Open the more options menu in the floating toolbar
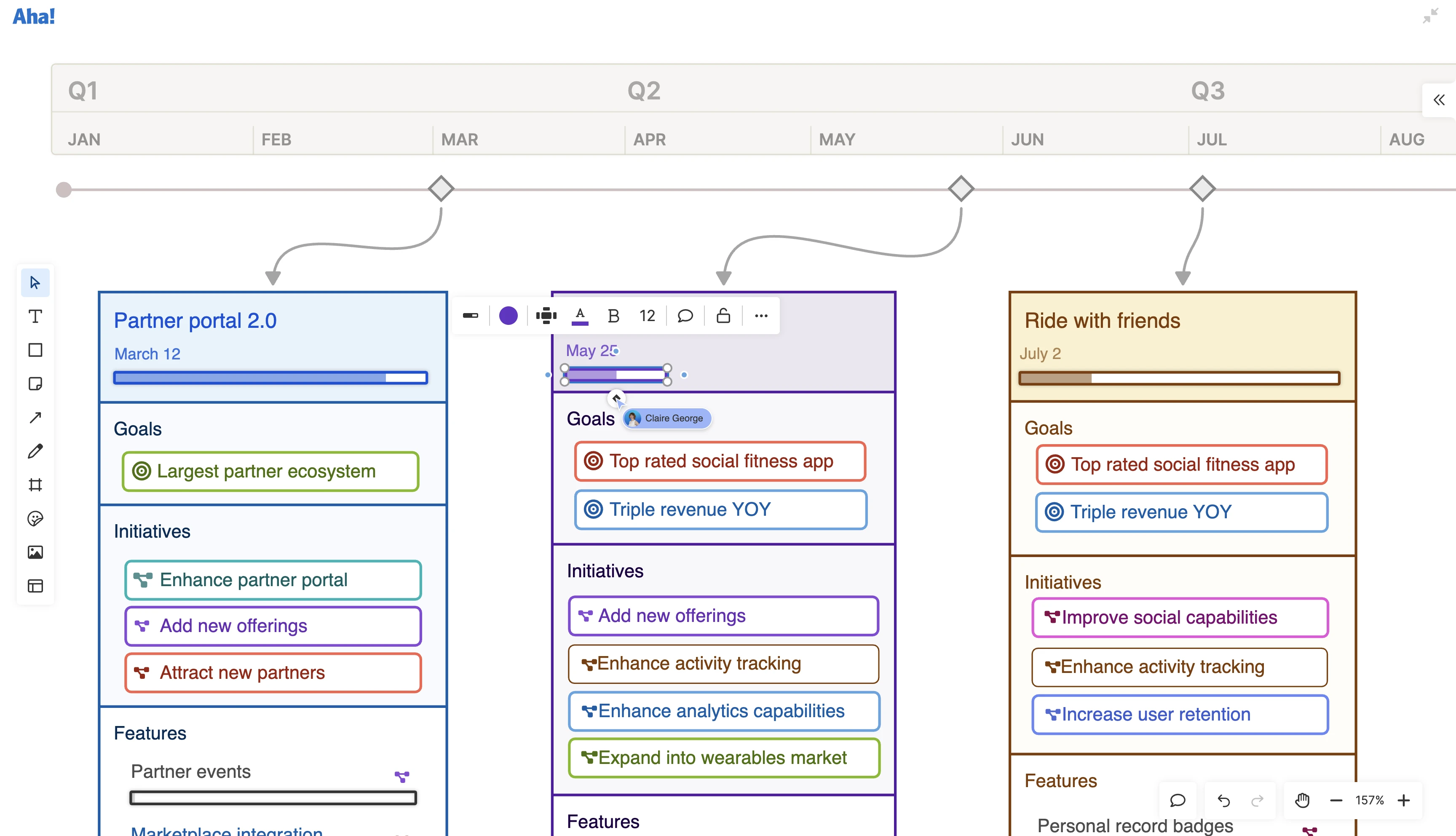The image size is (1456, 836). [761, 315]
